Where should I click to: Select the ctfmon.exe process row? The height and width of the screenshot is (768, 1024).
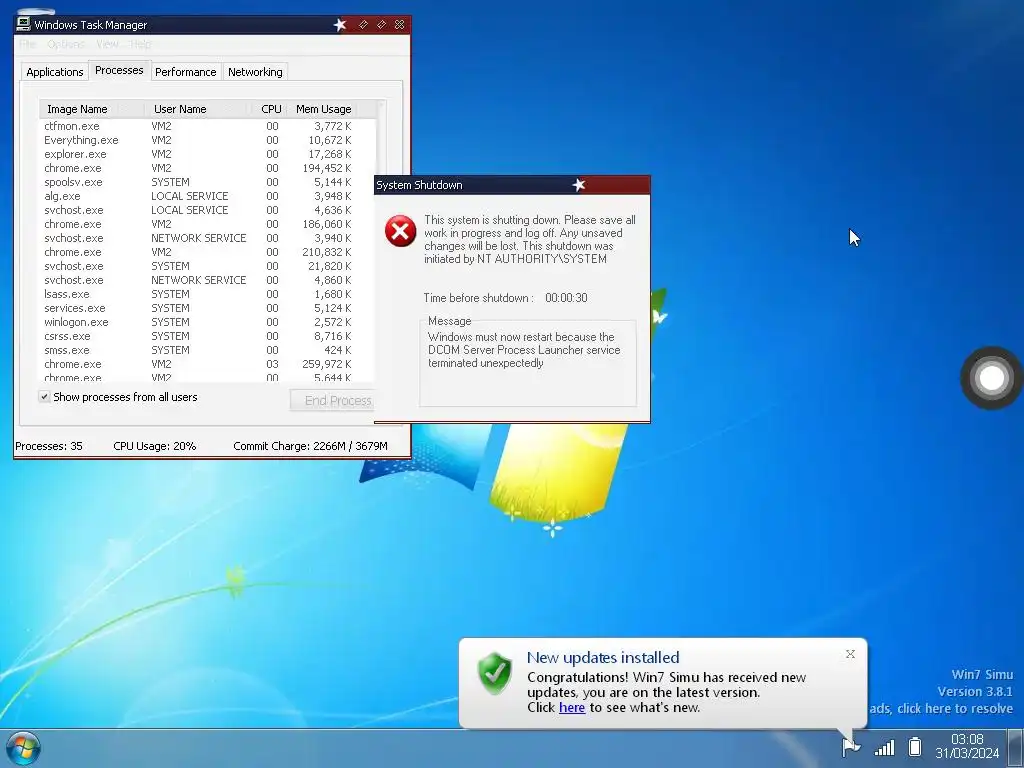tap(207, 126)
